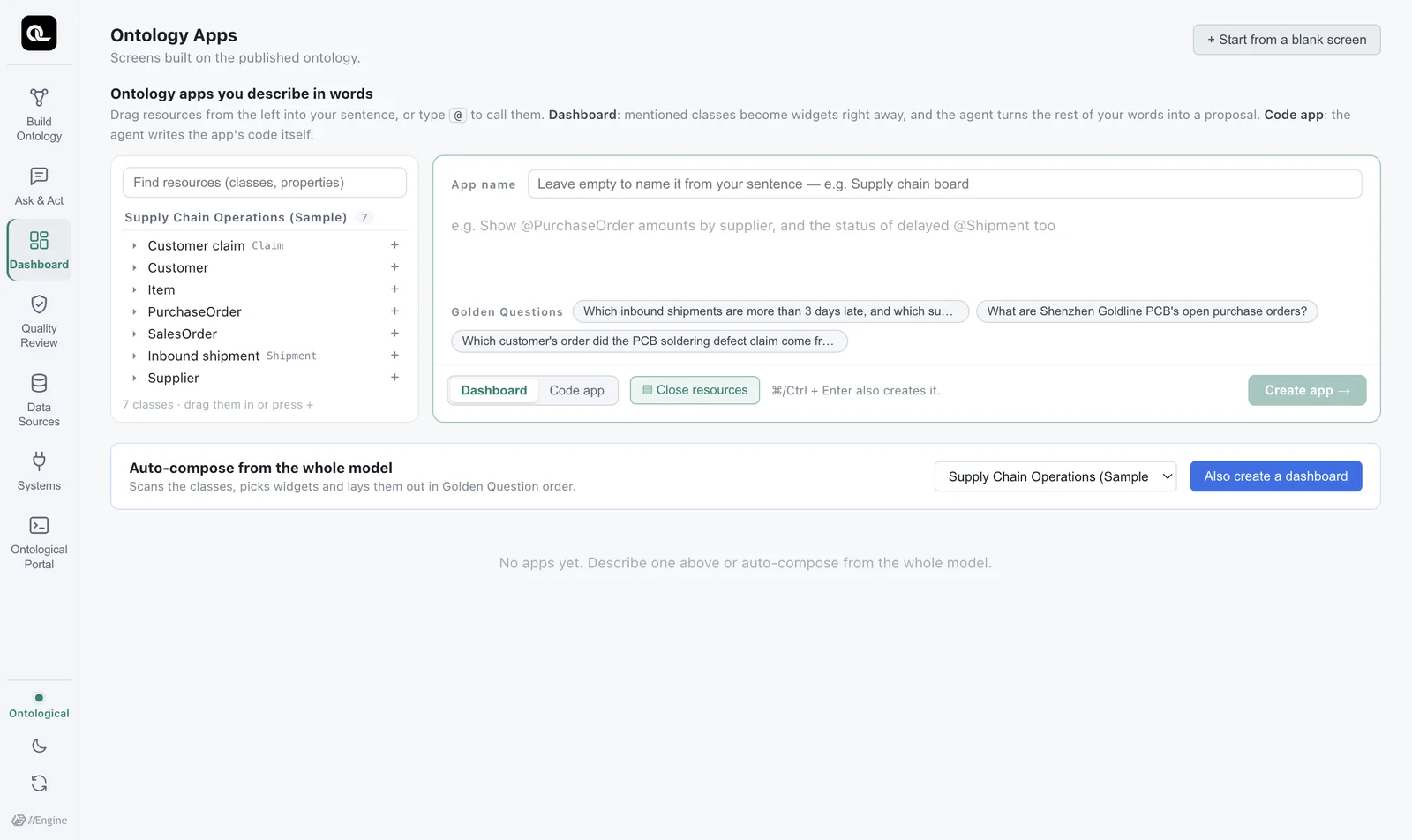Add Supplier with plus icon
The image size is (1412, 840).
click(x=394, y=378)
